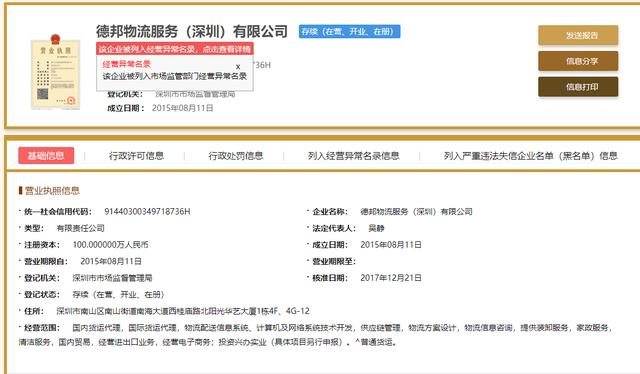Switch to the 行政许可信息 tab
This screenshot has width=640, height=374.
(x=136, y=156)
